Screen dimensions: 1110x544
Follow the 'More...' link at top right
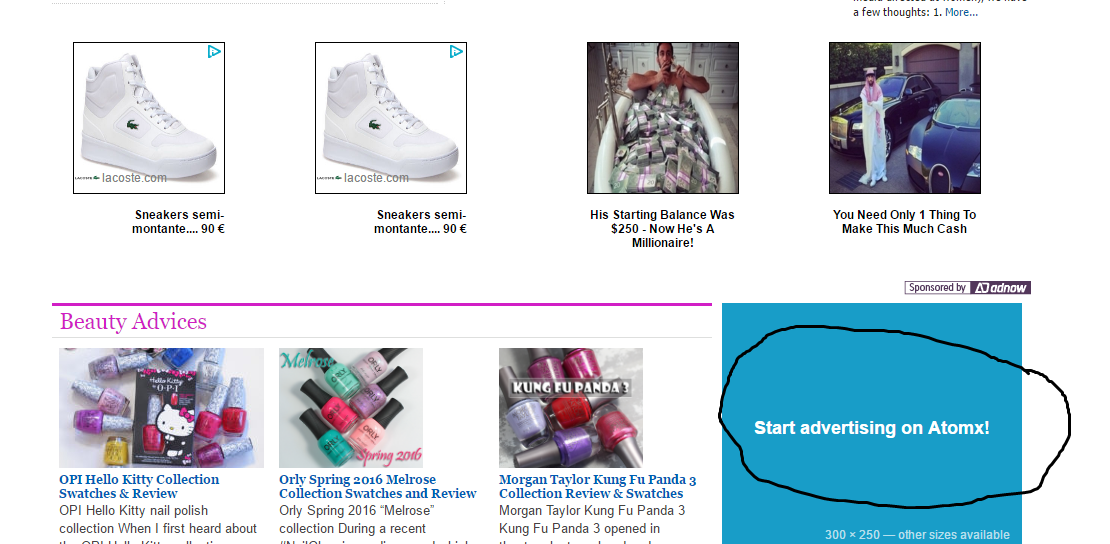pos(961,12)
